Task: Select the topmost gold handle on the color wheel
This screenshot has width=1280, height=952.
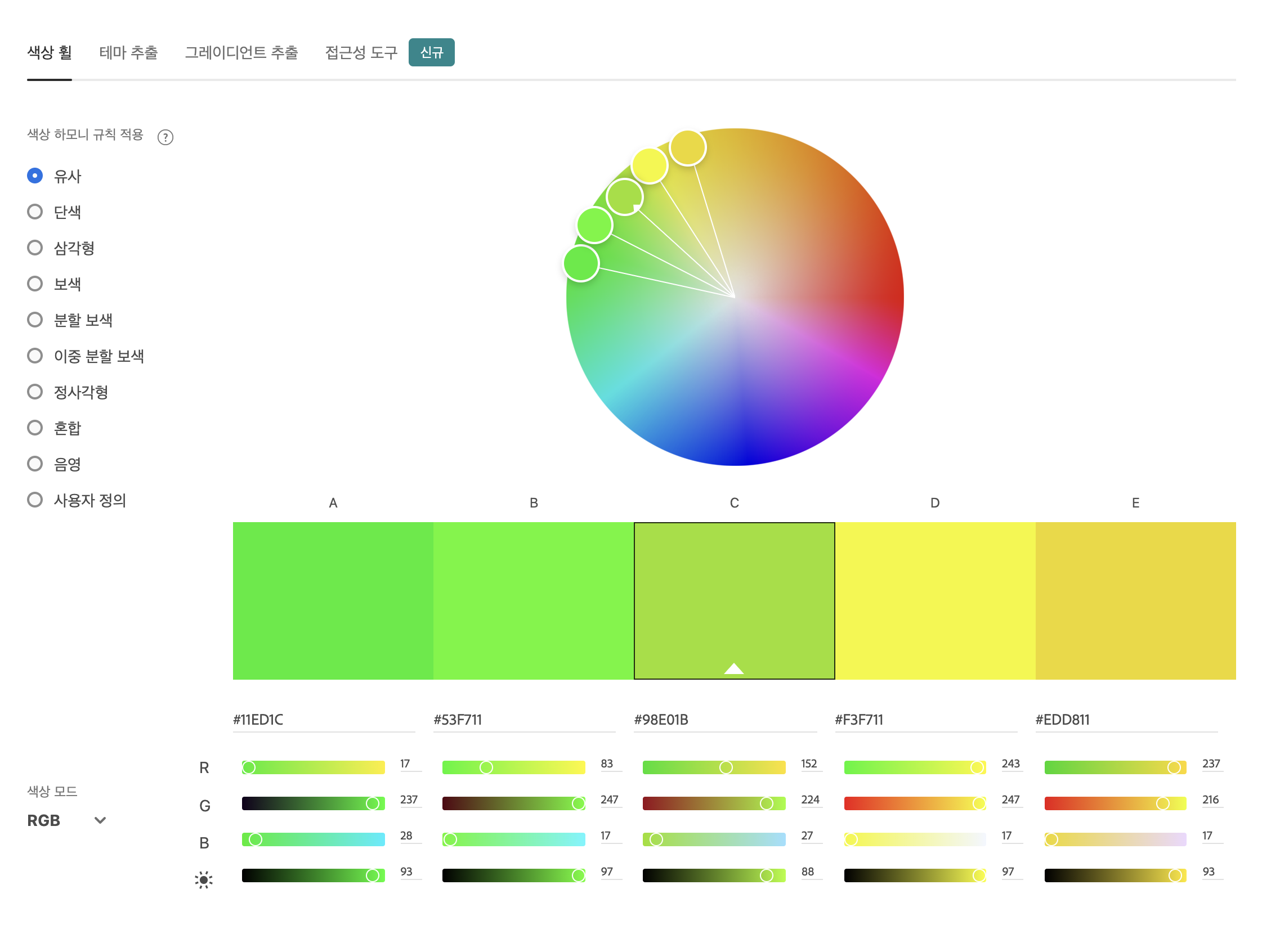Action: click(x=687, y=147)
